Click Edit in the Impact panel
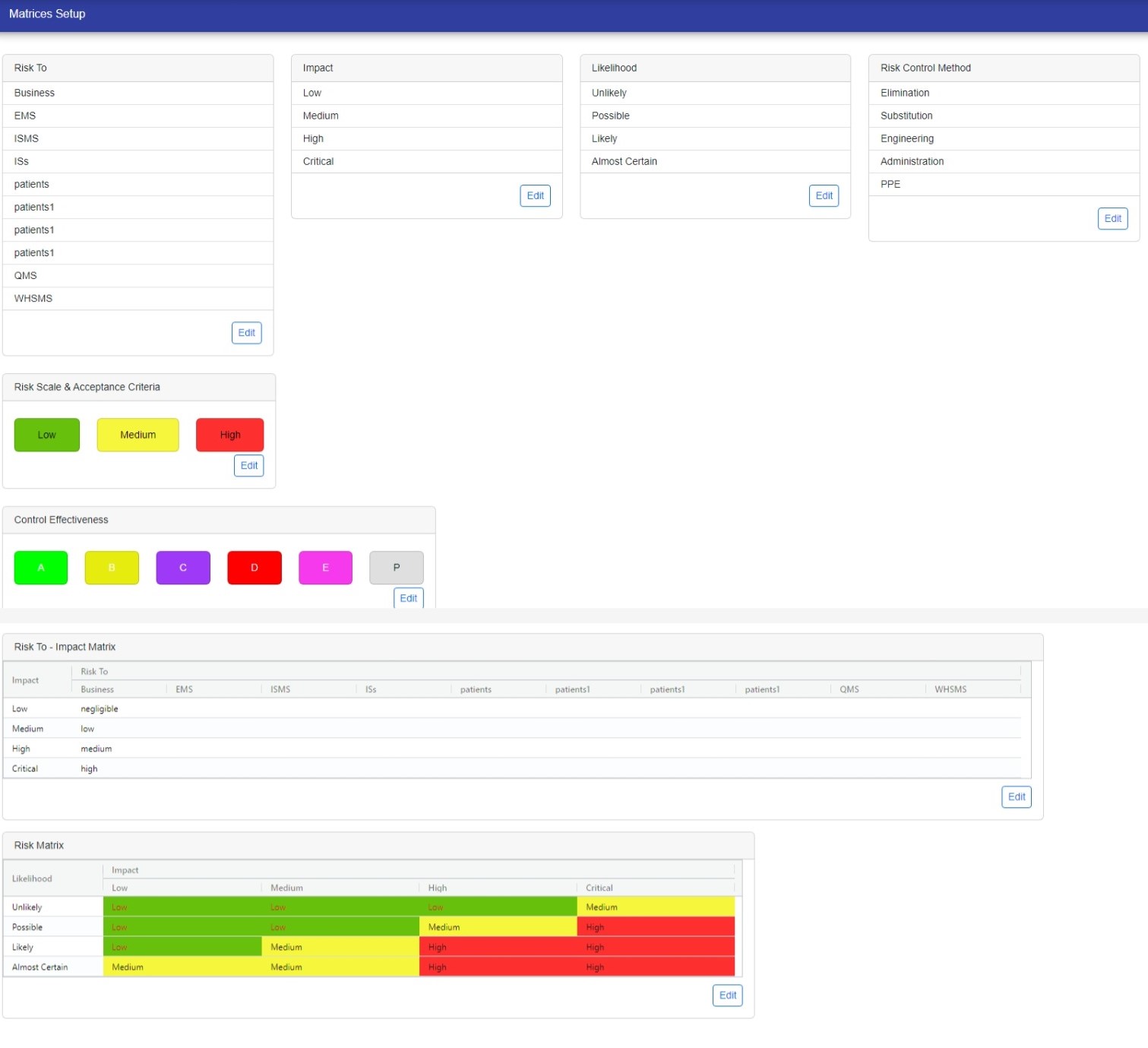Image resolution: width=1148 pixels, height=1048 pixels. 535,196
